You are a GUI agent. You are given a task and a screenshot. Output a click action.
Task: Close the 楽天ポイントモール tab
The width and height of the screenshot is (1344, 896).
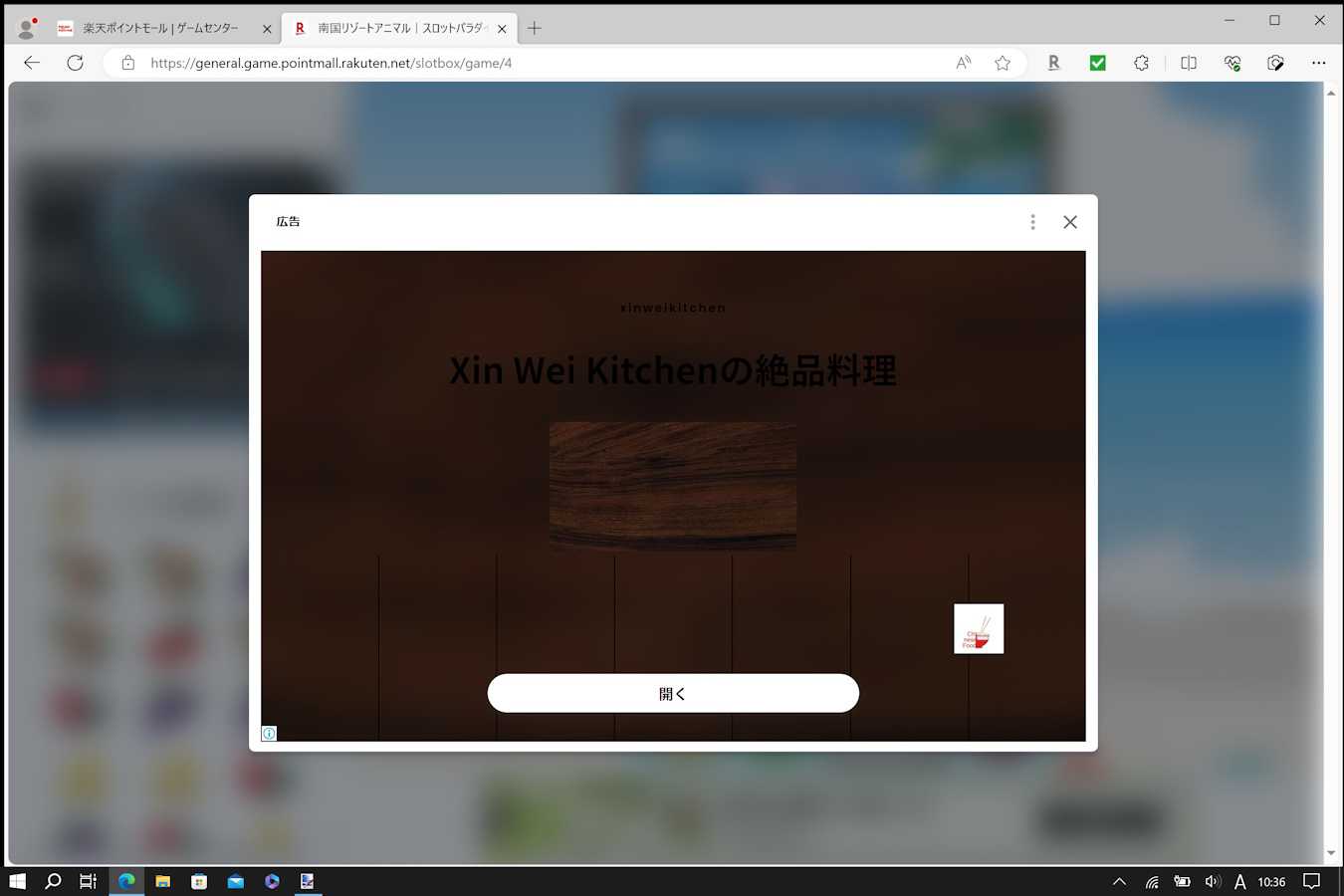(x=267, y=29)
